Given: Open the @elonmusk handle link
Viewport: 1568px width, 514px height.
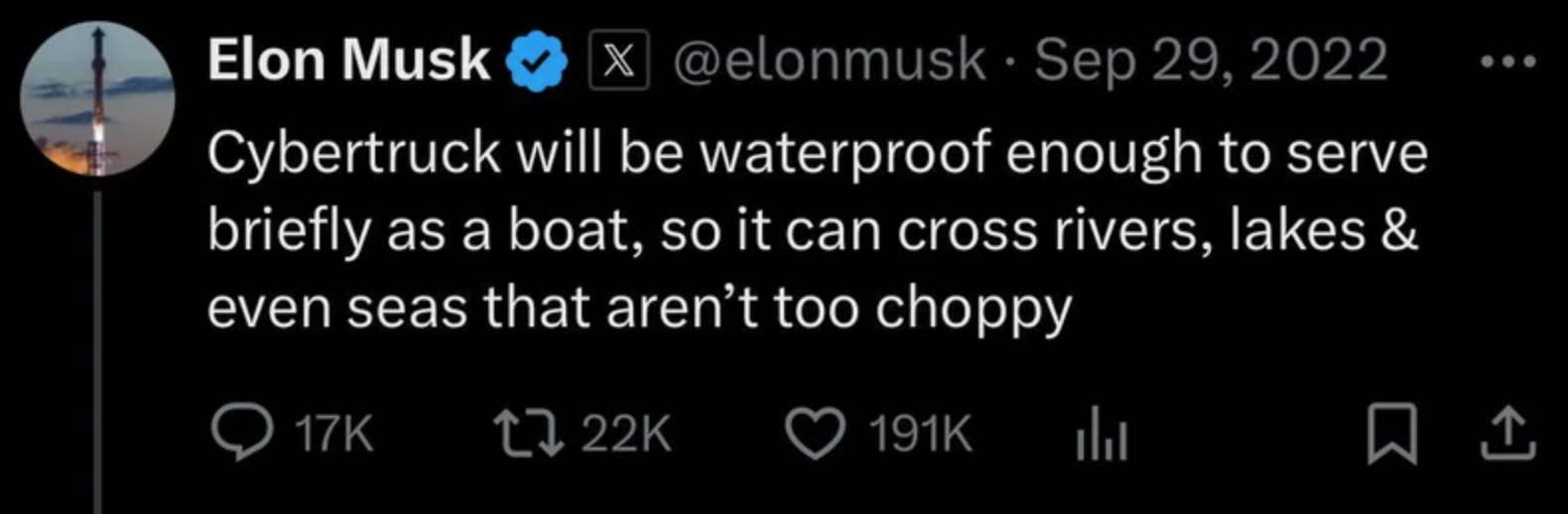Looking at the screenshot, I should point(830,62).
